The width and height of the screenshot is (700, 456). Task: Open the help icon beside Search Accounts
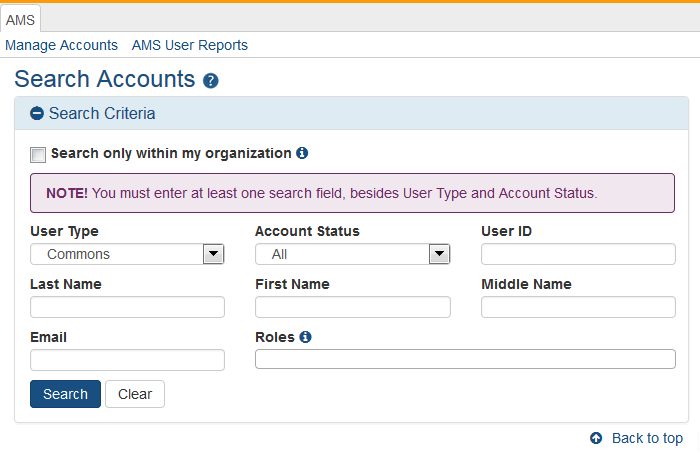click(x=210, y=81)
